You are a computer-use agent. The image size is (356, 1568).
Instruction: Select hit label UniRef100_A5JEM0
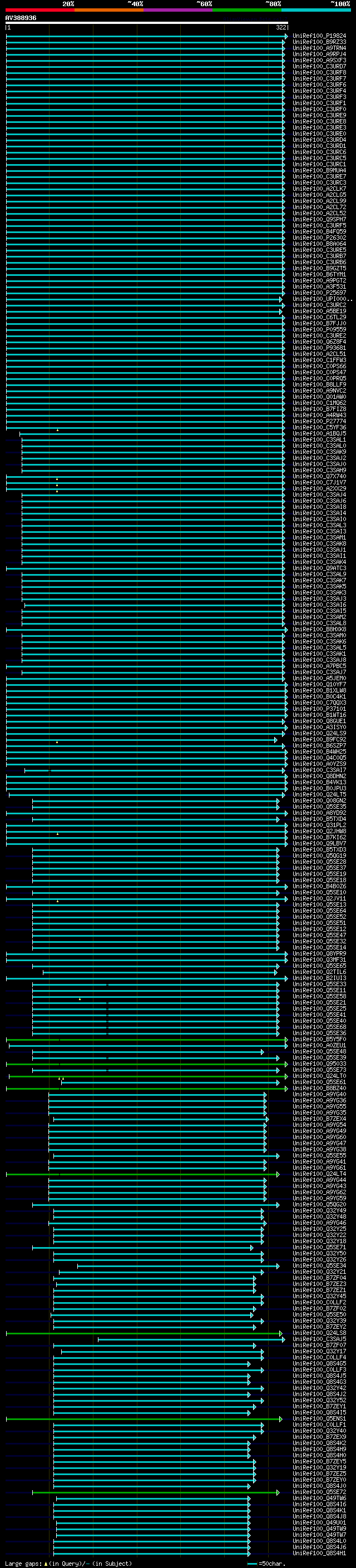319,678
